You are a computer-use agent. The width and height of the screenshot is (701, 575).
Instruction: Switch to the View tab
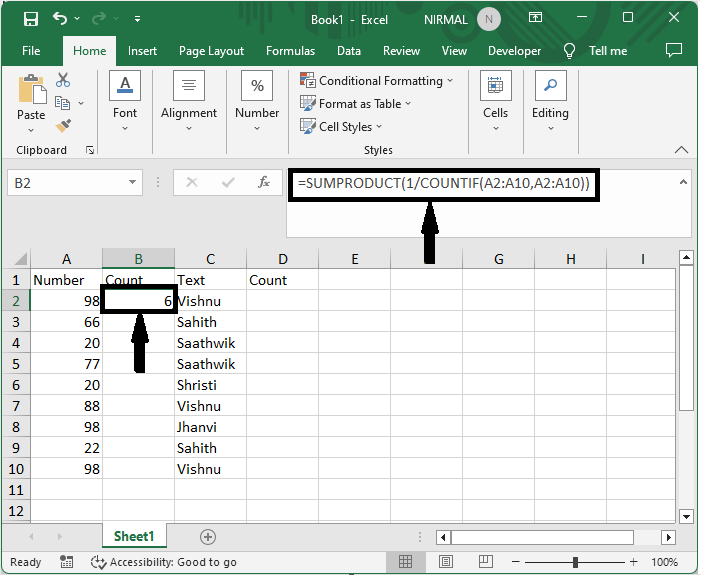[454, 51]
